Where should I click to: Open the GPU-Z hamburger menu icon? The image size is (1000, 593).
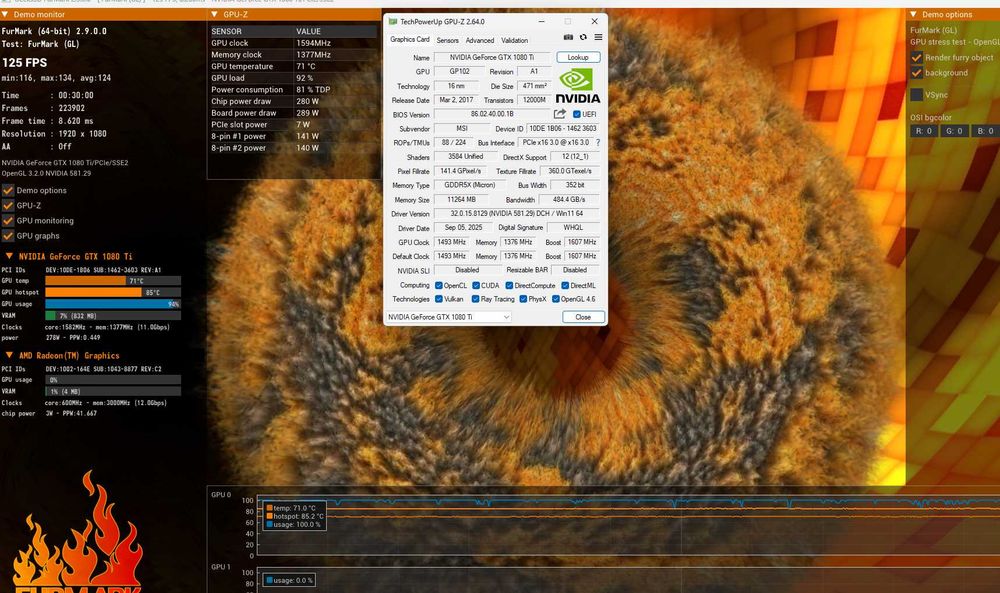click(x=598, y=38)
